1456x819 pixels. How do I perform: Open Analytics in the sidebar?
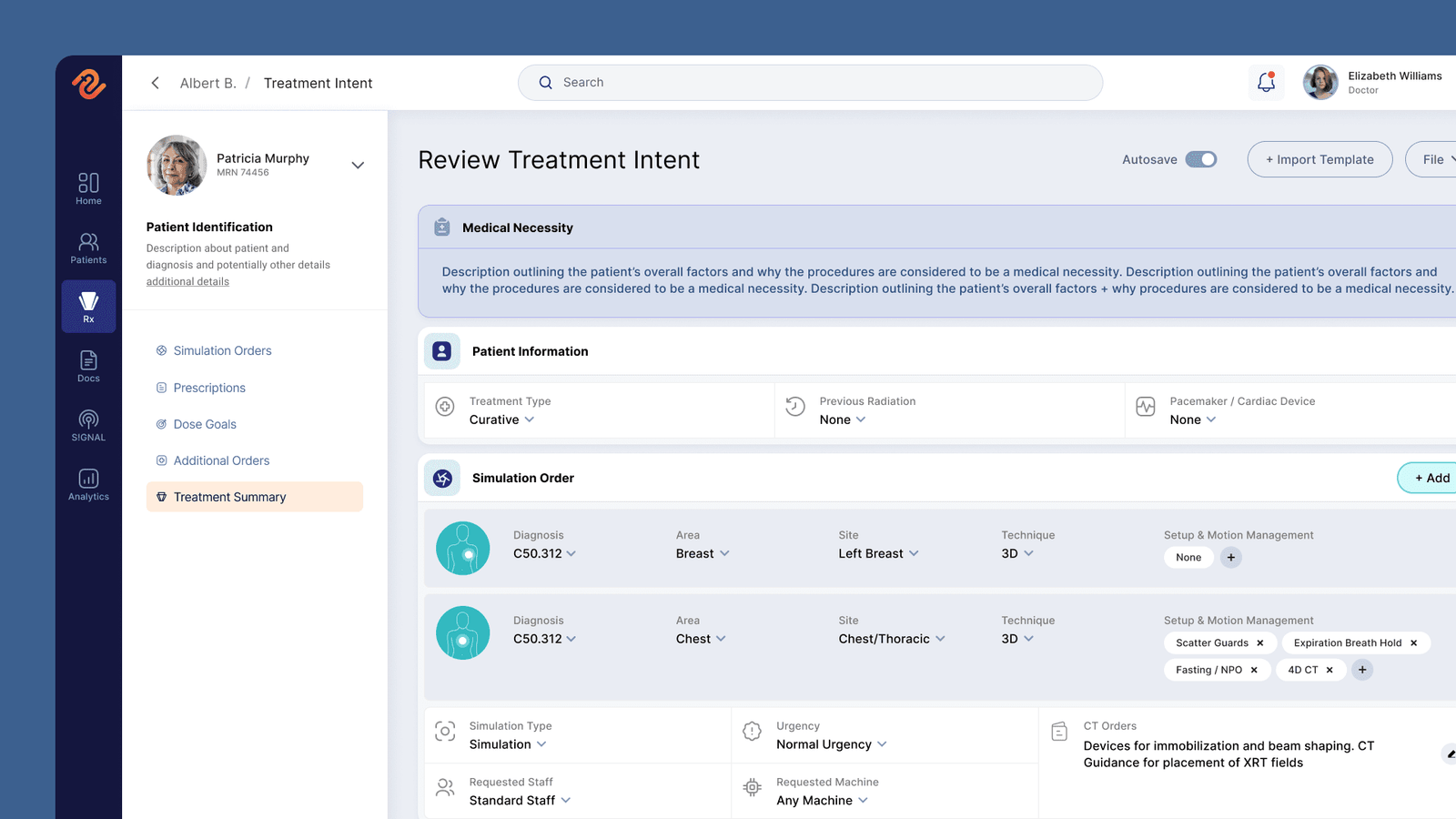coord(88,484)
